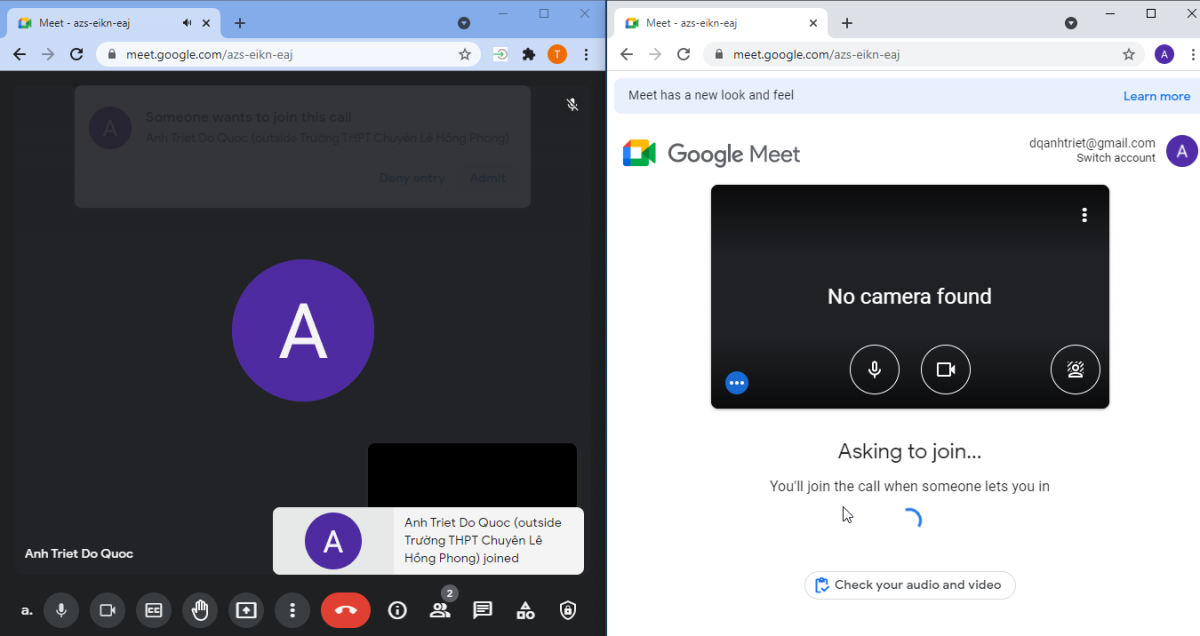Viewport: 1200px width, 636px height.
Task: Click muted microphone indicator at top of call
Action: tap(572, 104)
